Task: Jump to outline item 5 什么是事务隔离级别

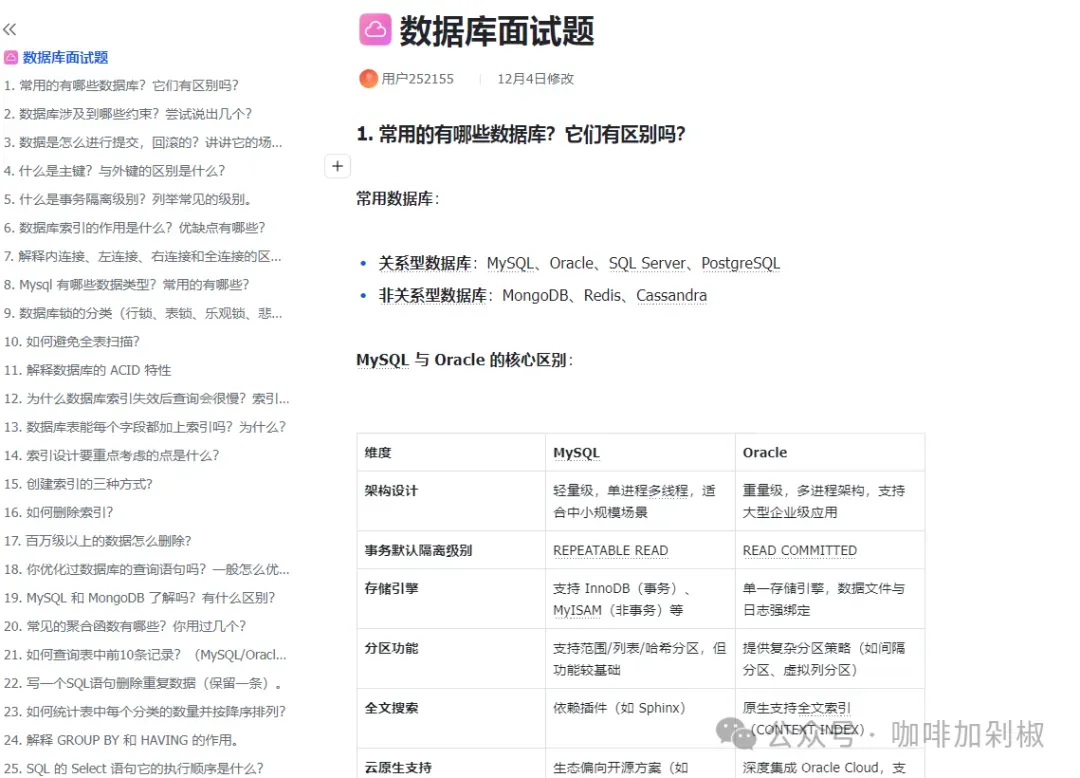Action: tap(127, 200)
